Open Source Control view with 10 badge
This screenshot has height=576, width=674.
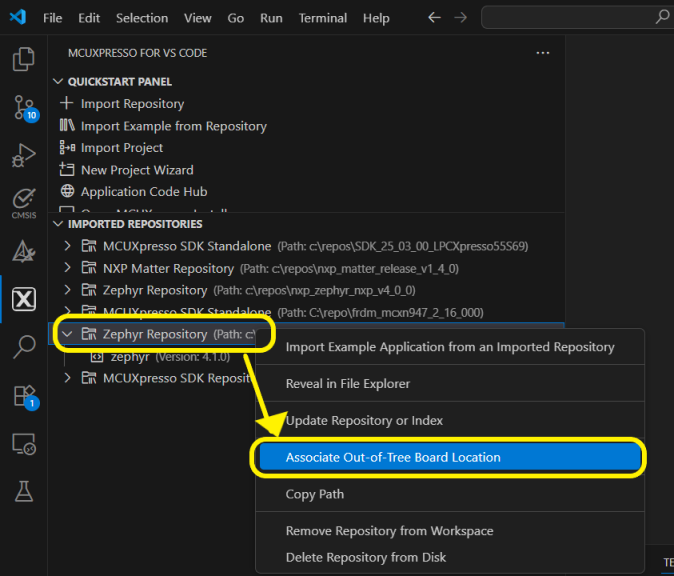(x=23, y=107)
